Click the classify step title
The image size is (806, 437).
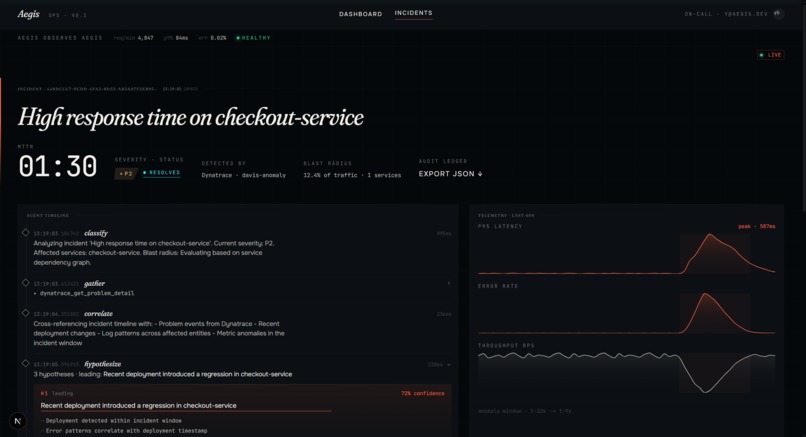tap(96, 233)
